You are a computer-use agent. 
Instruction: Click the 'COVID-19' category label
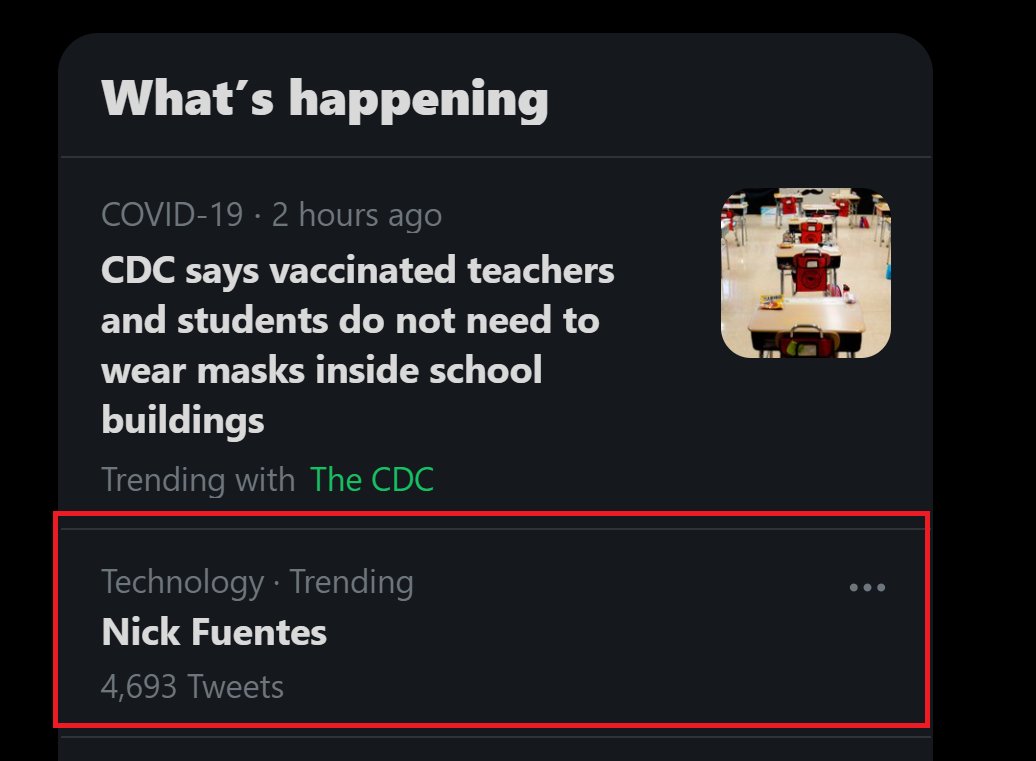click(x=172, y=215)
